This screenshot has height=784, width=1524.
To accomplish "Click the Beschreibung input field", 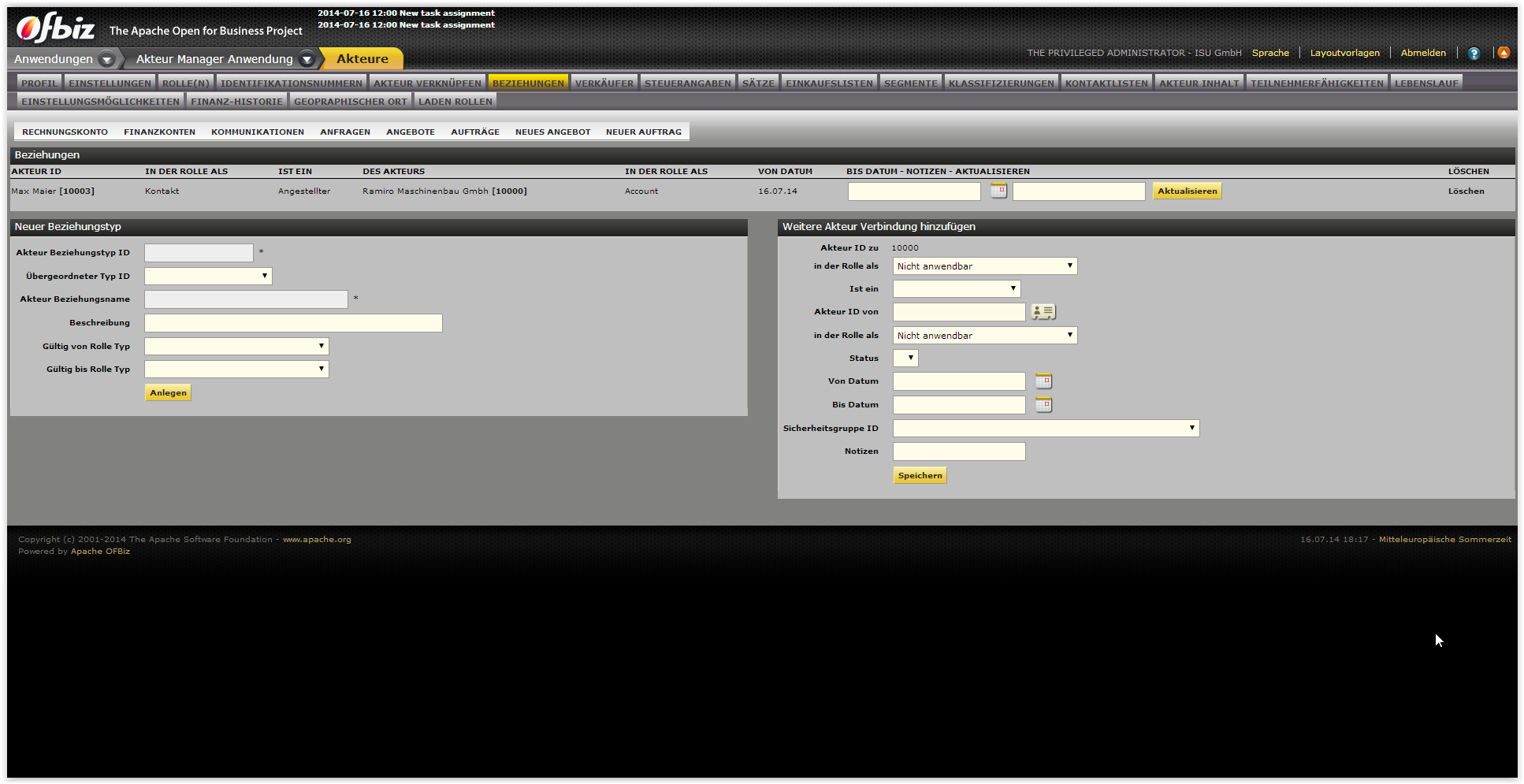I will [293, 323].
